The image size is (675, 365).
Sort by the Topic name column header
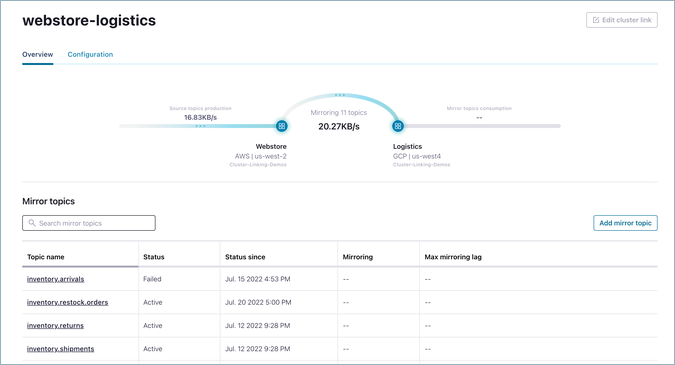(46, 257)
